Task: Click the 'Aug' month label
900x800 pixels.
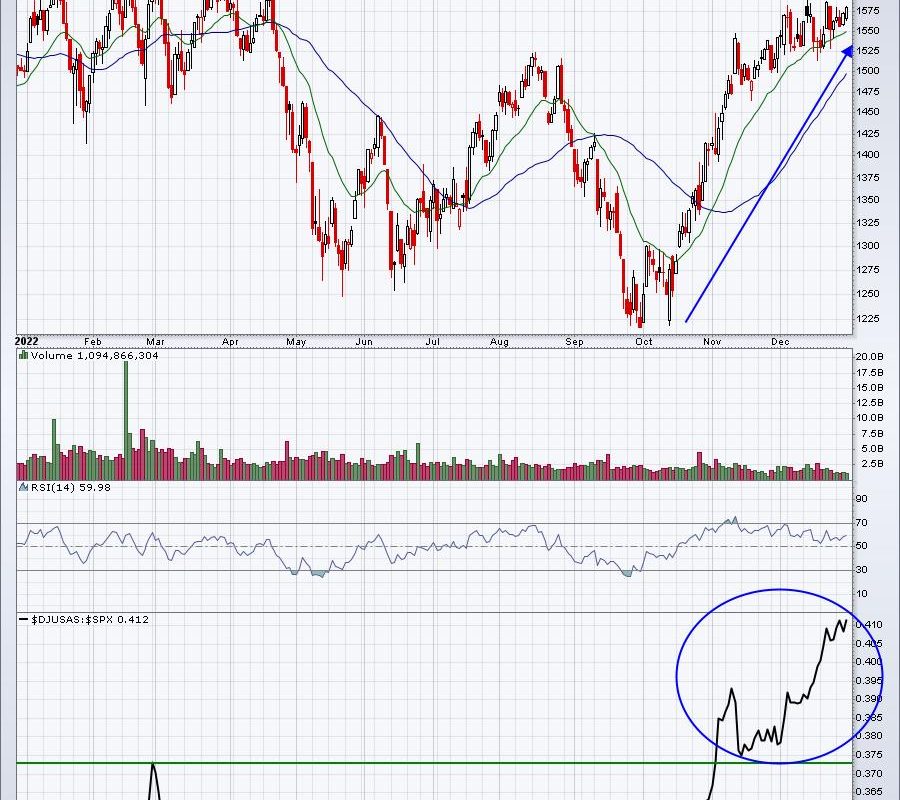Action: click(x=499, y=341)
